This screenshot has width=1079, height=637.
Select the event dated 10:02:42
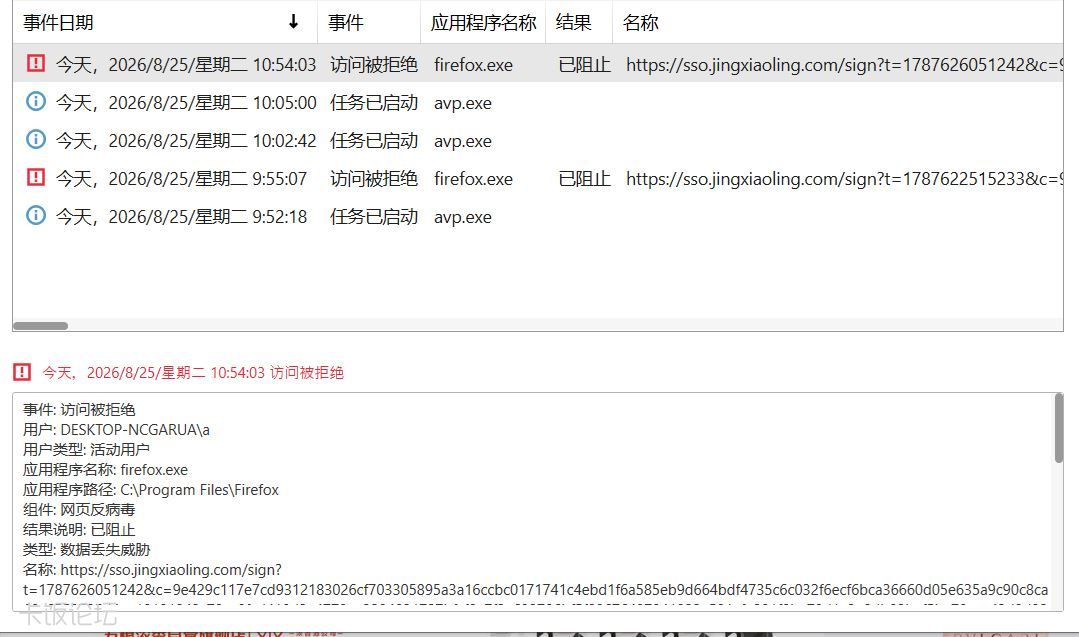coord(538,140)
